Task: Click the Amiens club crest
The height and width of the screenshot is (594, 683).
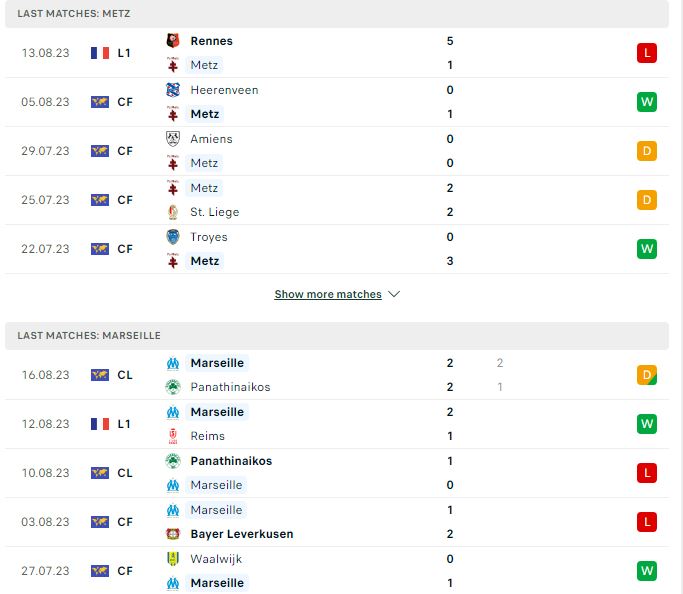Action: 173,138
